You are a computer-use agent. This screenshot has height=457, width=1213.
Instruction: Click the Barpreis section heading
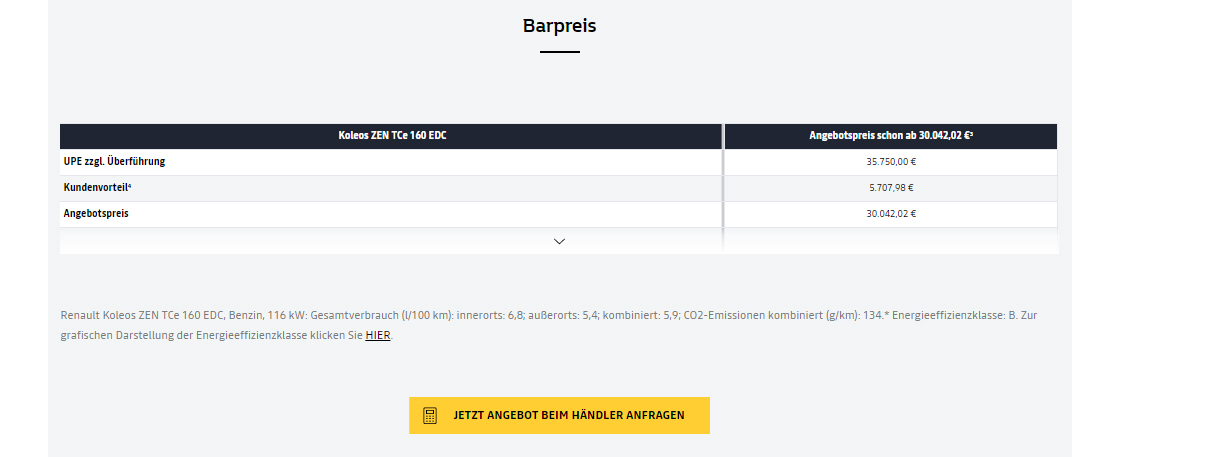(559, 25)
